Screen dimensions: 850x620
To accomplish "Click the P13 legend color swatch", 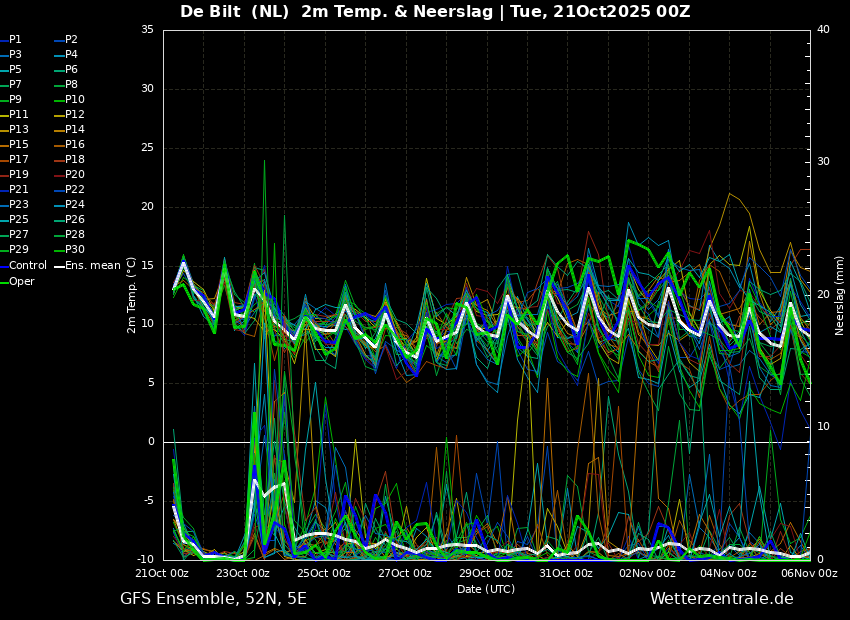I will pyautogui.click(x=4, y=130).
